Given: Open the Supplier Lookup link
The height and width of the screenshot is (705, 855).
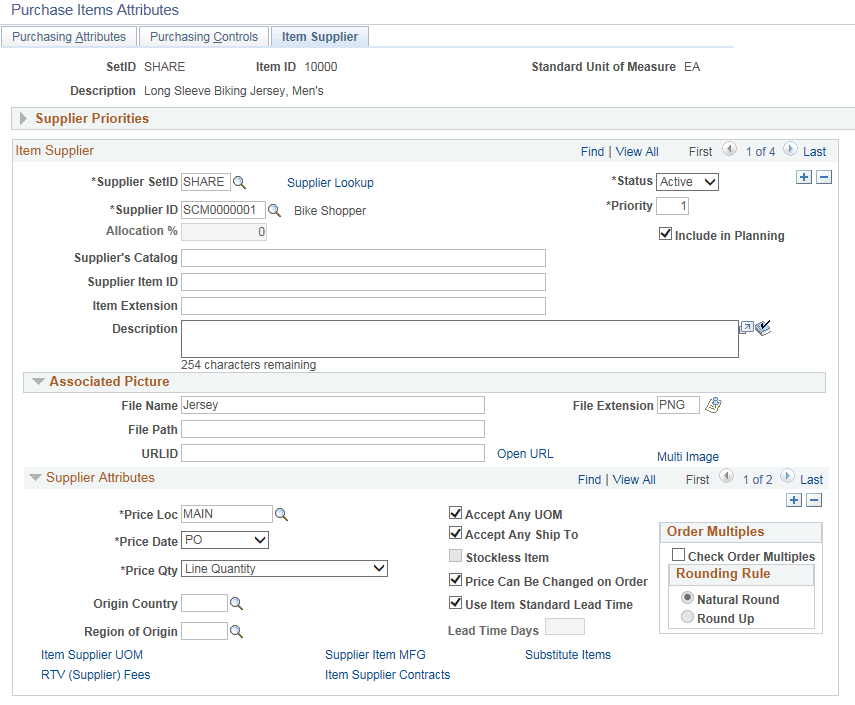Looking at the screenshot, I should (x=330, y=182).
